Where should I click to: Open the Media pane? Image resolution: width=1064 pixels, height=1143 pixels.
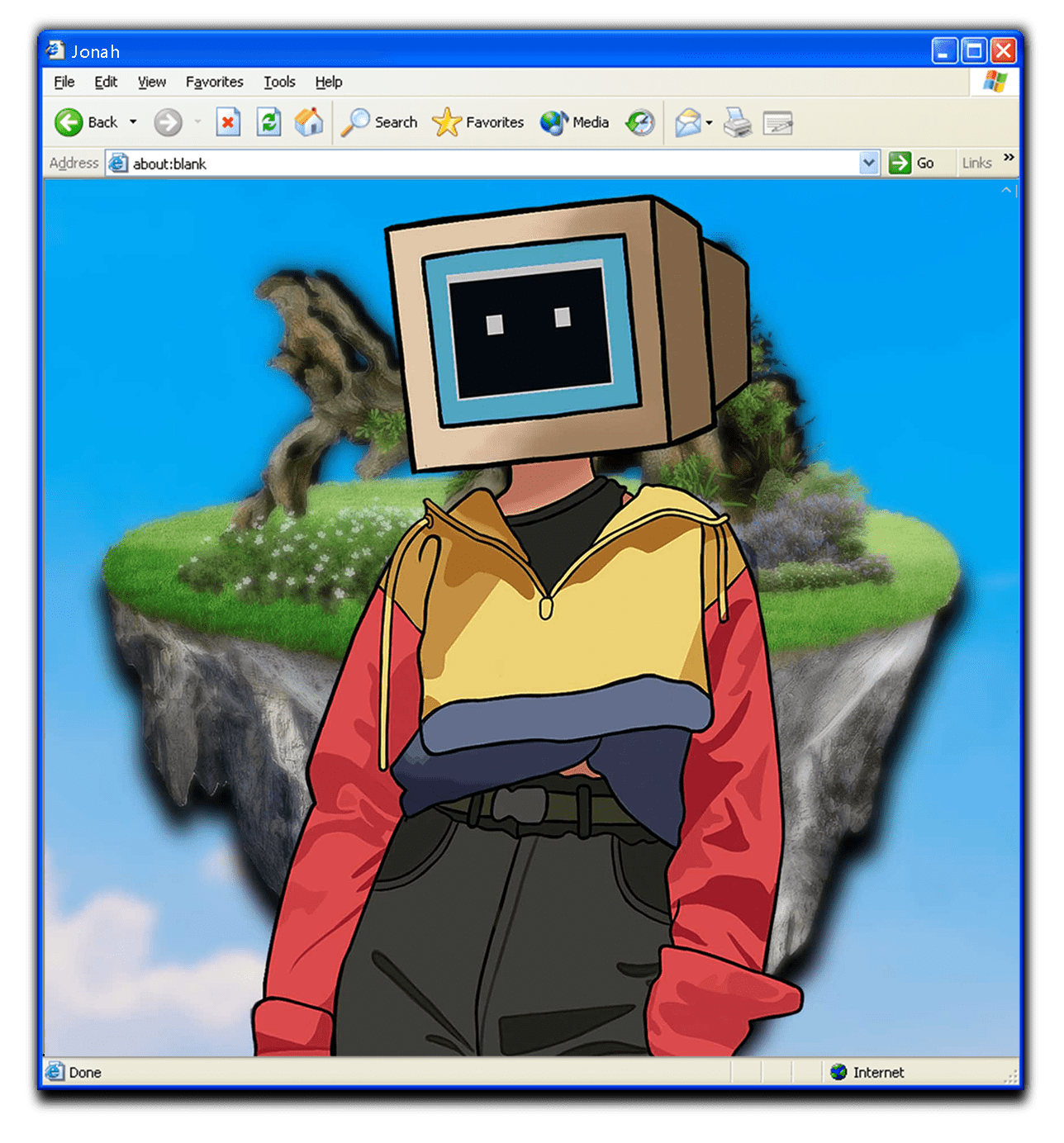574,122
